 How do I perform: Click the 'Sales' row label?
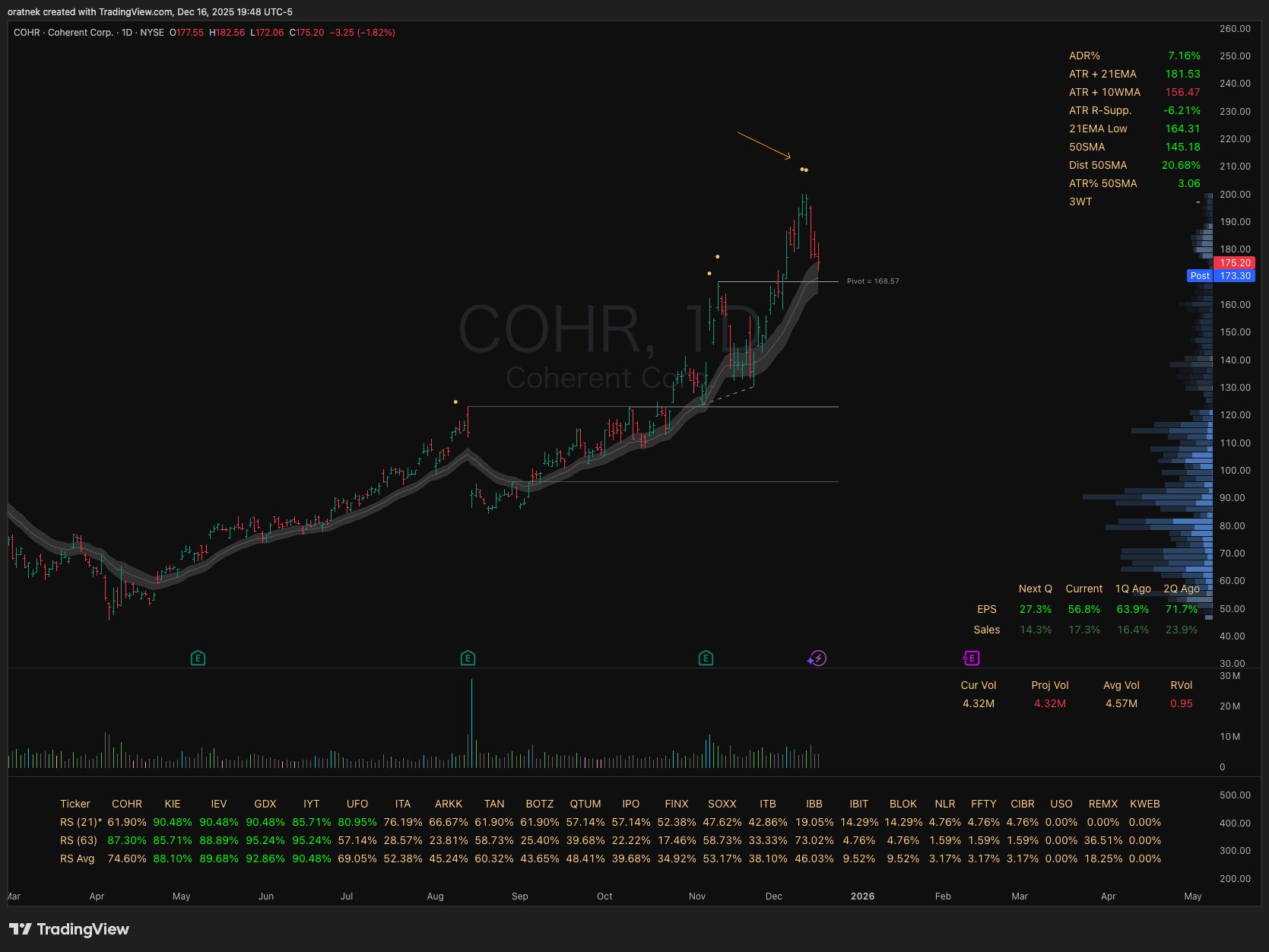point(987,630)
